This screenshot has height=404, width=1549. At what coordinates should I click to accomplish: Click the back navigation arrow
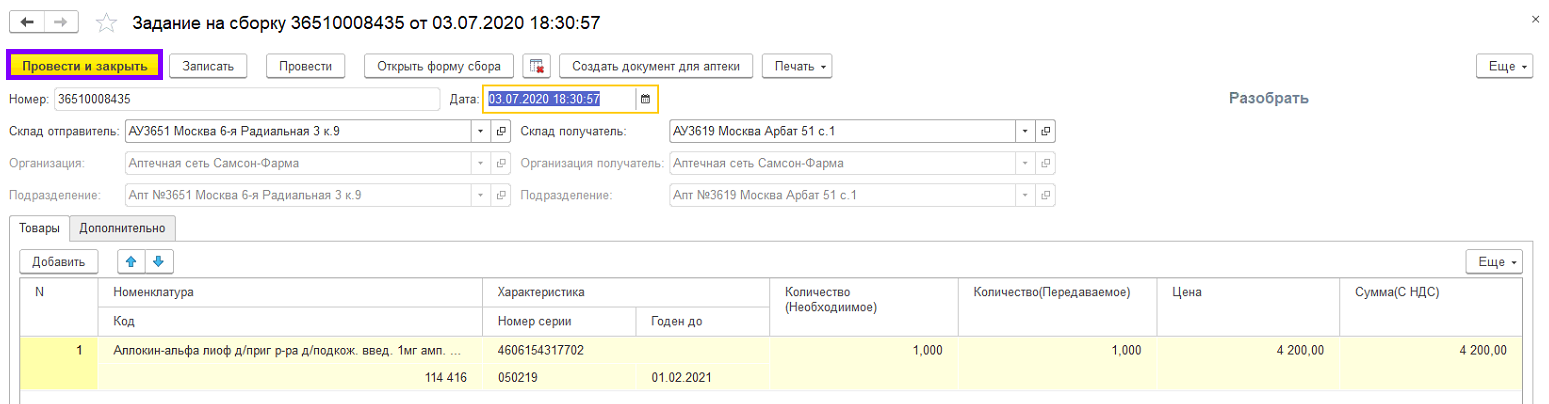coord(27,22)
